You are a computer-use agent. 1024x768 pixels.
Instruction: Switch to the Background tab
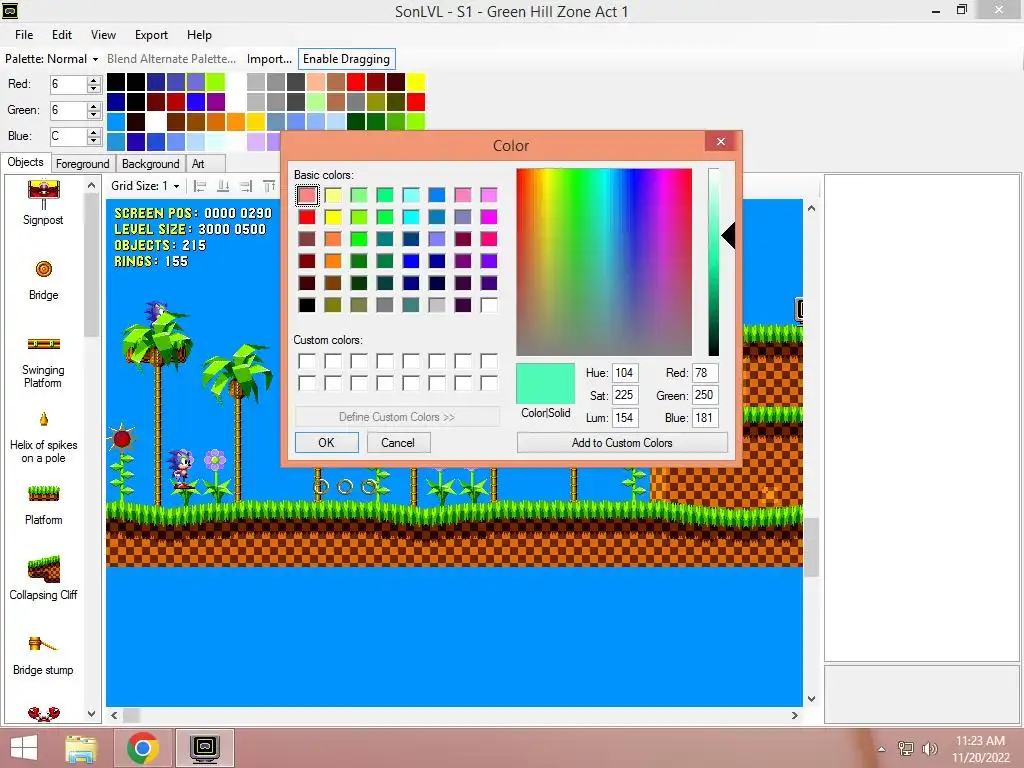click(150, 164)
